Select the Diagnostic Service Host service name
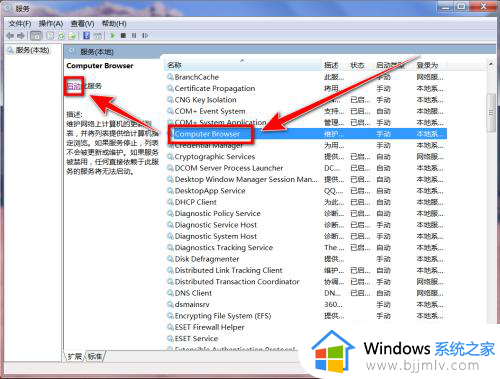This screenshot has width=500, height=379. (x=216, y=225)
